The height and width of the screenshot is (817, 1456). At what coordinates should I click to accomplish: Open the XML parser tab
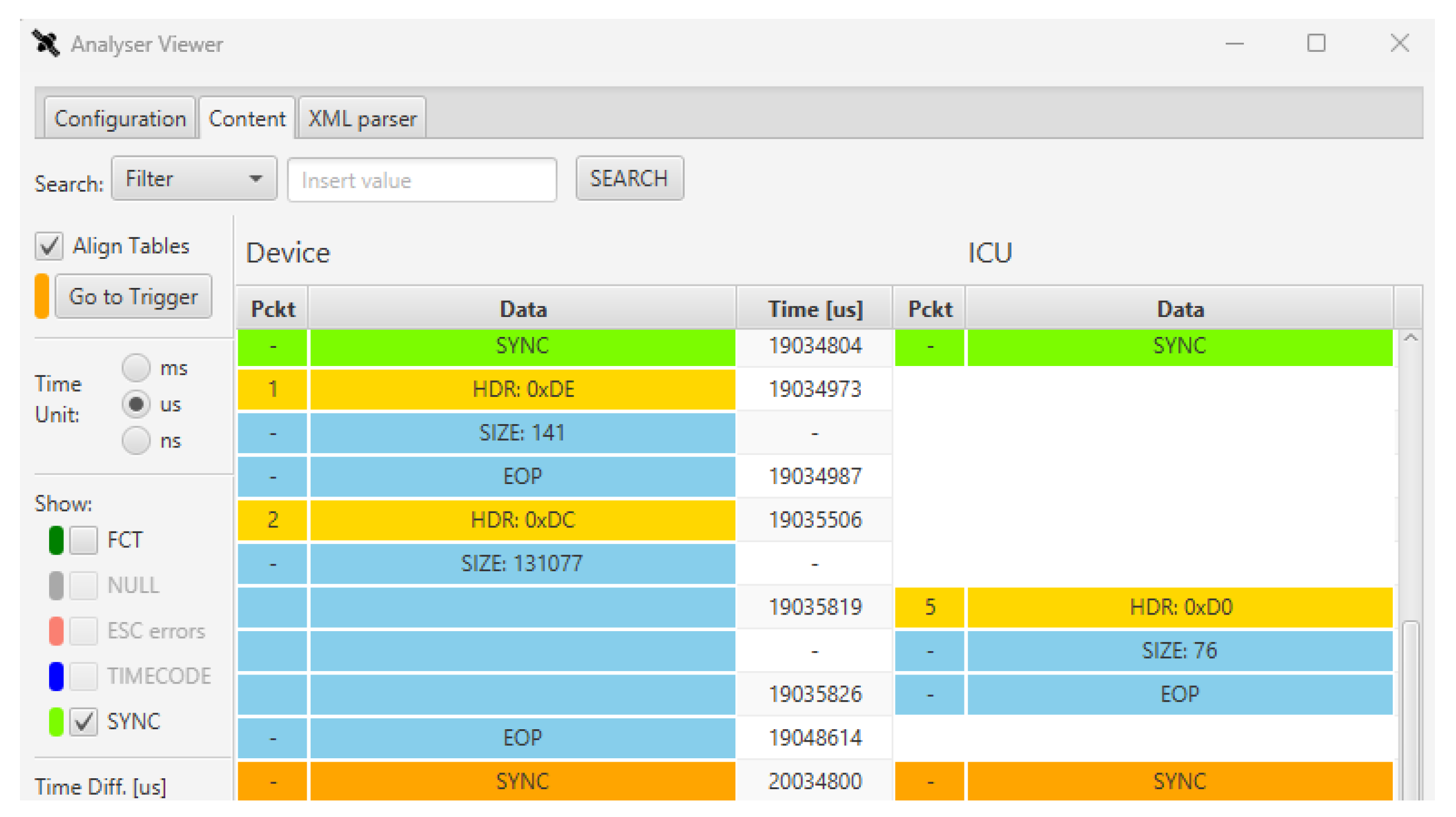[362, 119]
